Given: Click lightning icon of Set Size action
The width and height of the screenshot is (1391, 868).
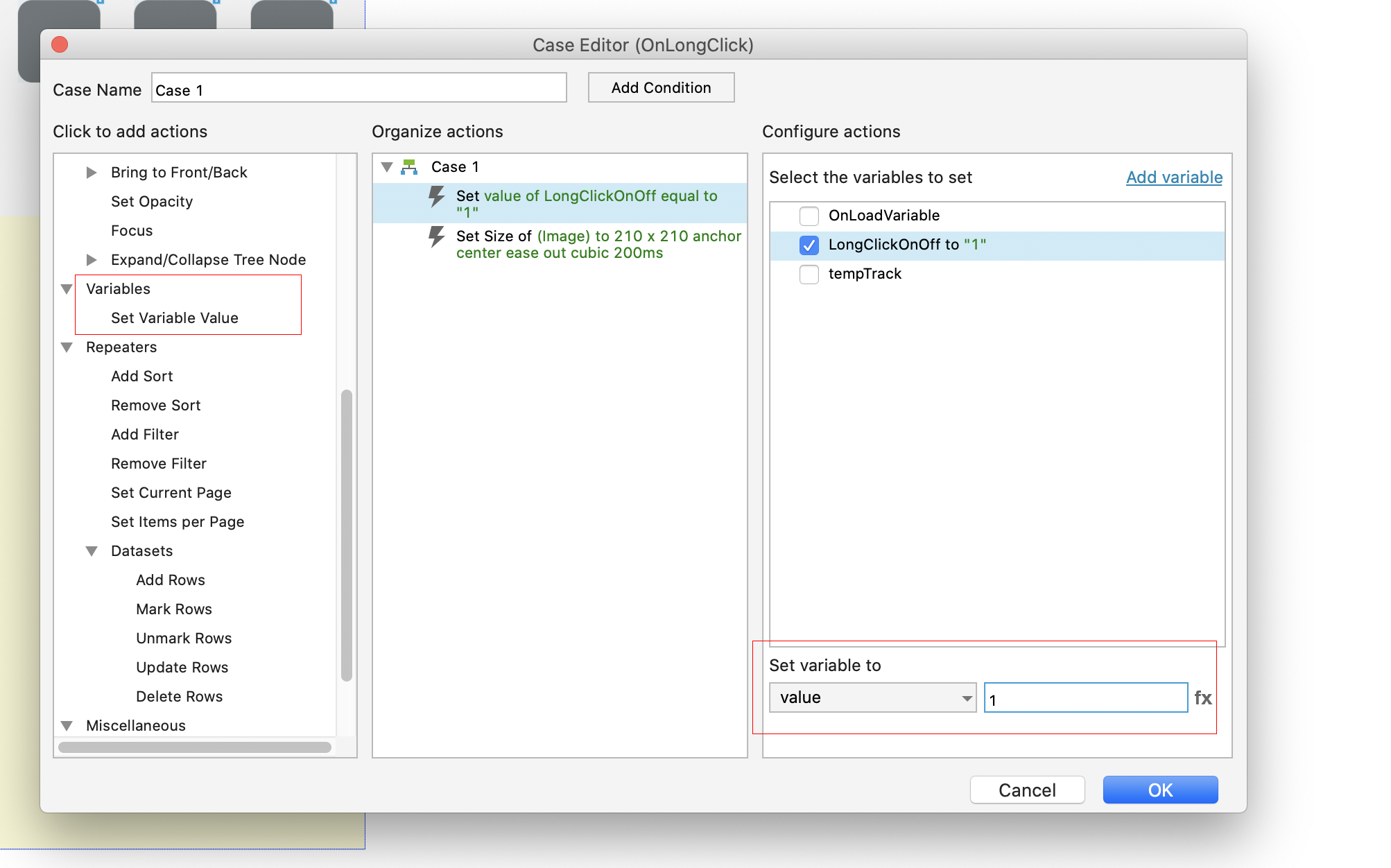Looking at the screenshot, I should tap(436, 236).
